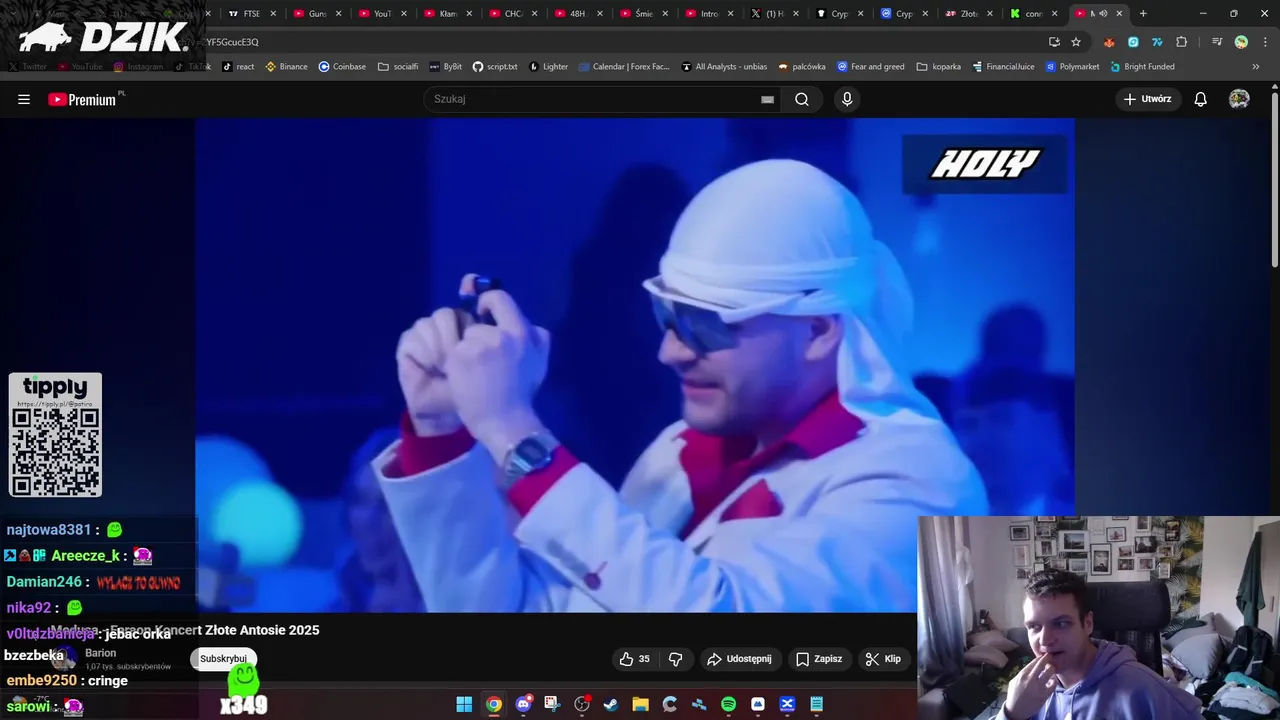Viewport: 1280px width, 720px height.
Task: Open the Polymarket bookmark
Action: pos(1073,67)
